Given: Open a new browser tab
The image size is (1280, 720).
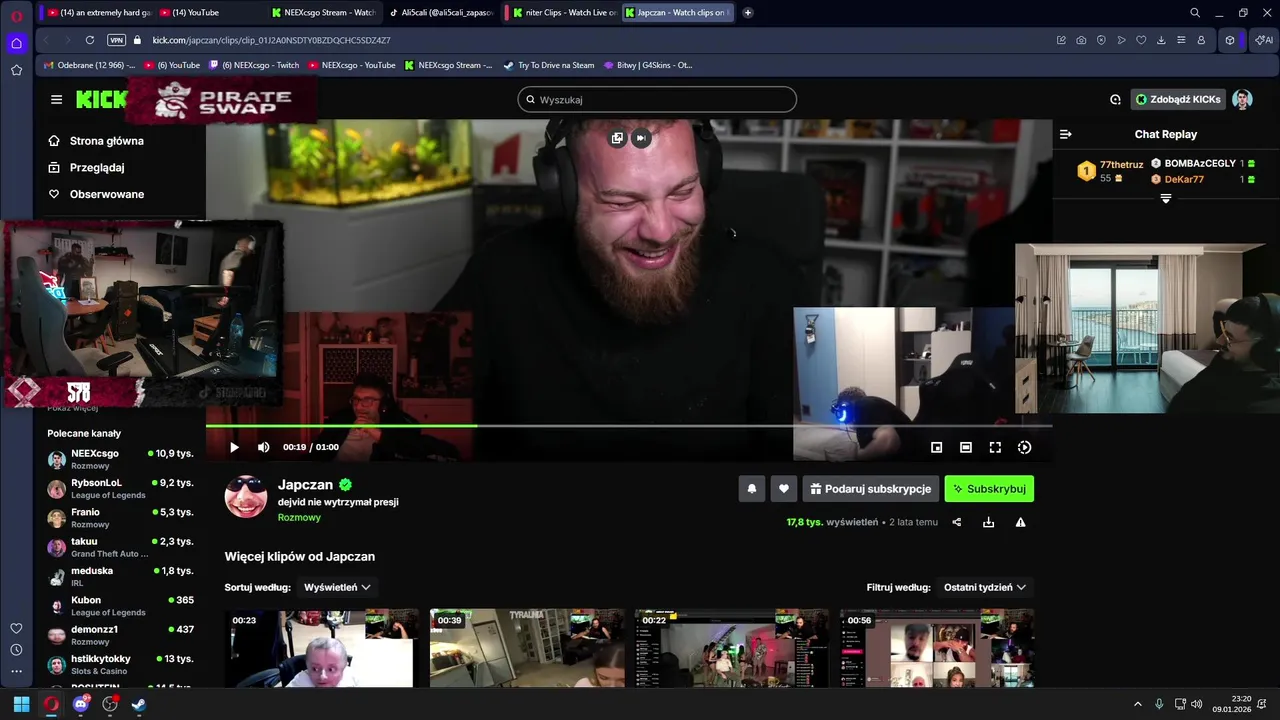Looking at the screenshot, I should click(748, 12).
